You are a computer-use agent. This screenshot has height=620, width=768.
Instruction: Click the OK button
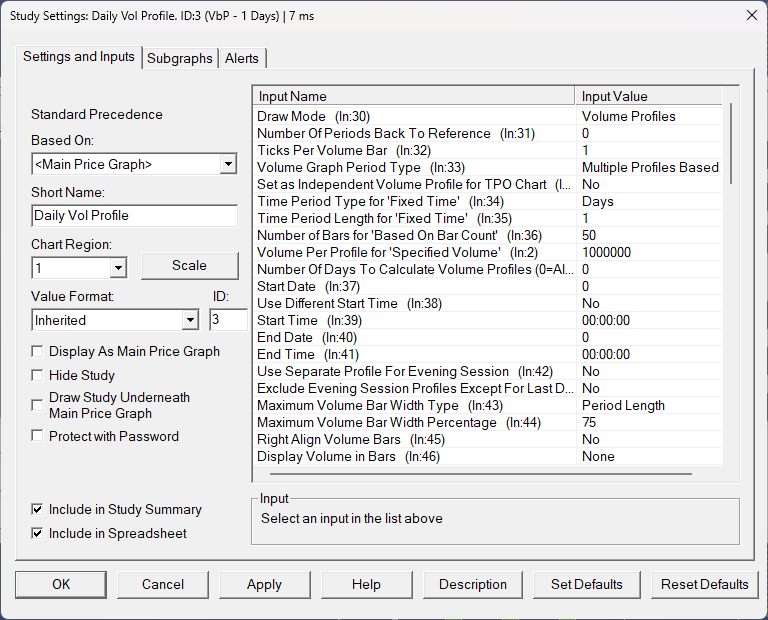pyautogui.click(x=61, y=584)
